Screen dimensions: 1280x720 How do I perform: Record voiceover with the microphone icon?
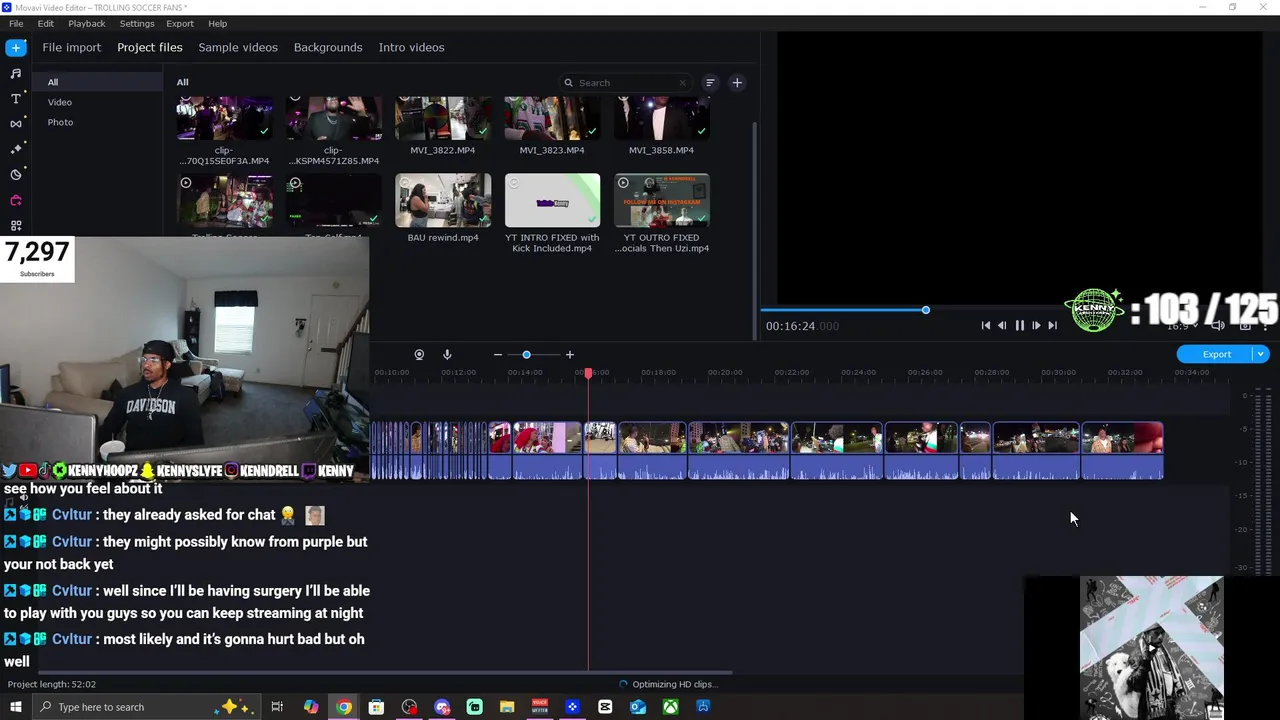click(x=447, y=355)
